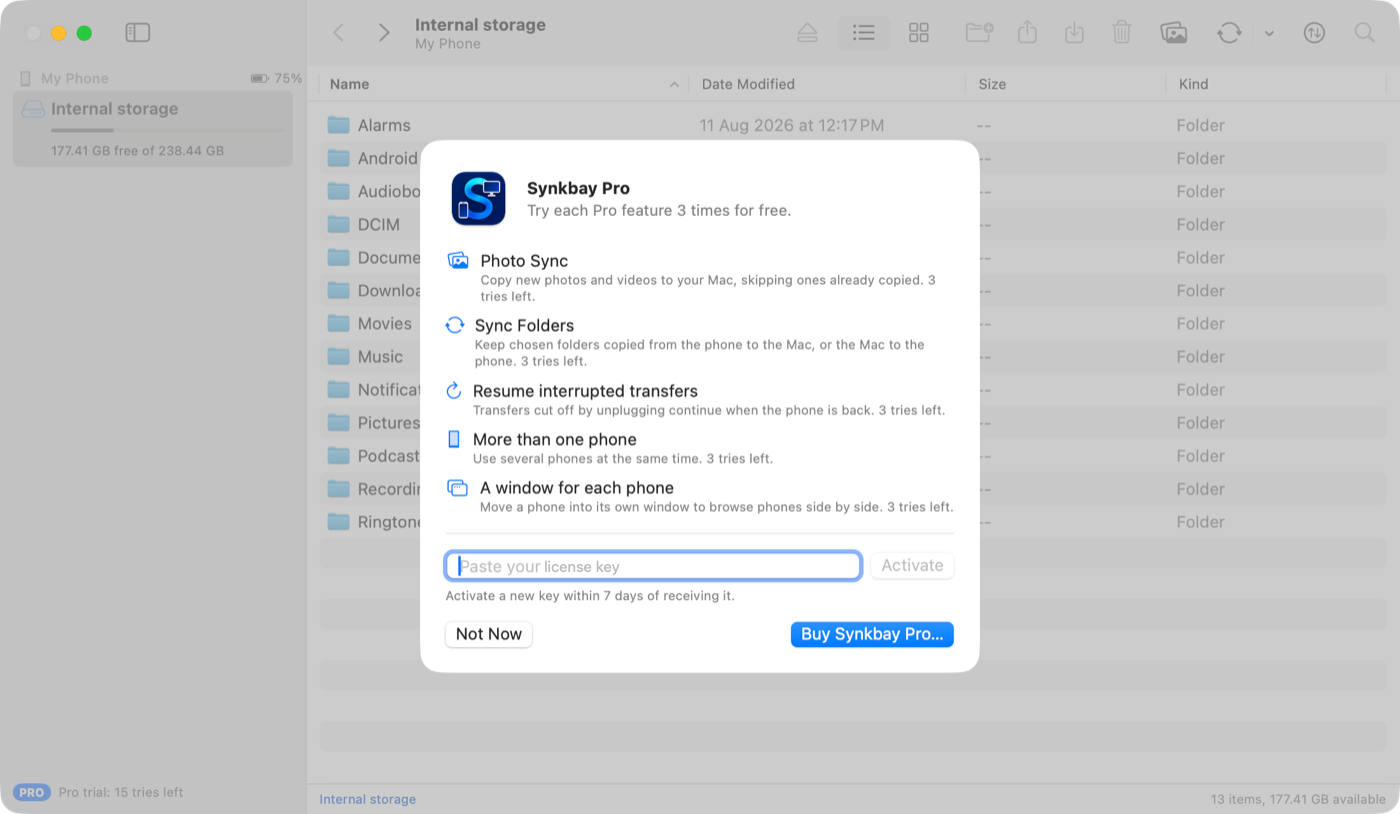Switch to list view

[x=864, y=33]
